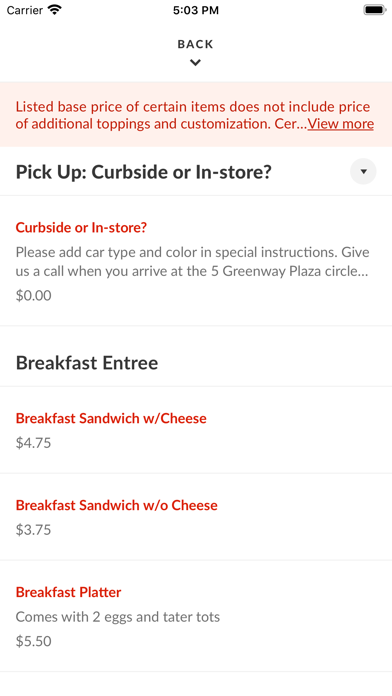Tap the curbside special instructions description

pyautogui.click(x=193, y=262)
